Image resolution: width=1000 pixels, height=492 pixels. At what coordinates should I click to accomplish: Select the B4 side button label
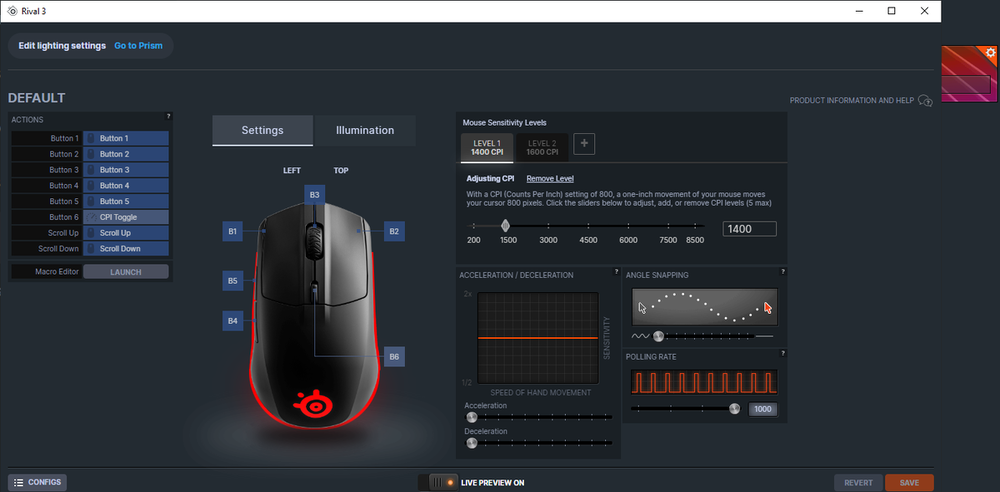click(233, 321)
